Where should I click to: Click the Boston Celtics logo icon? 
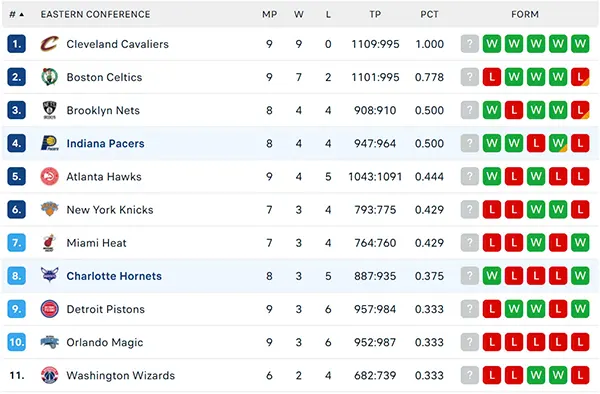[50, 77]
